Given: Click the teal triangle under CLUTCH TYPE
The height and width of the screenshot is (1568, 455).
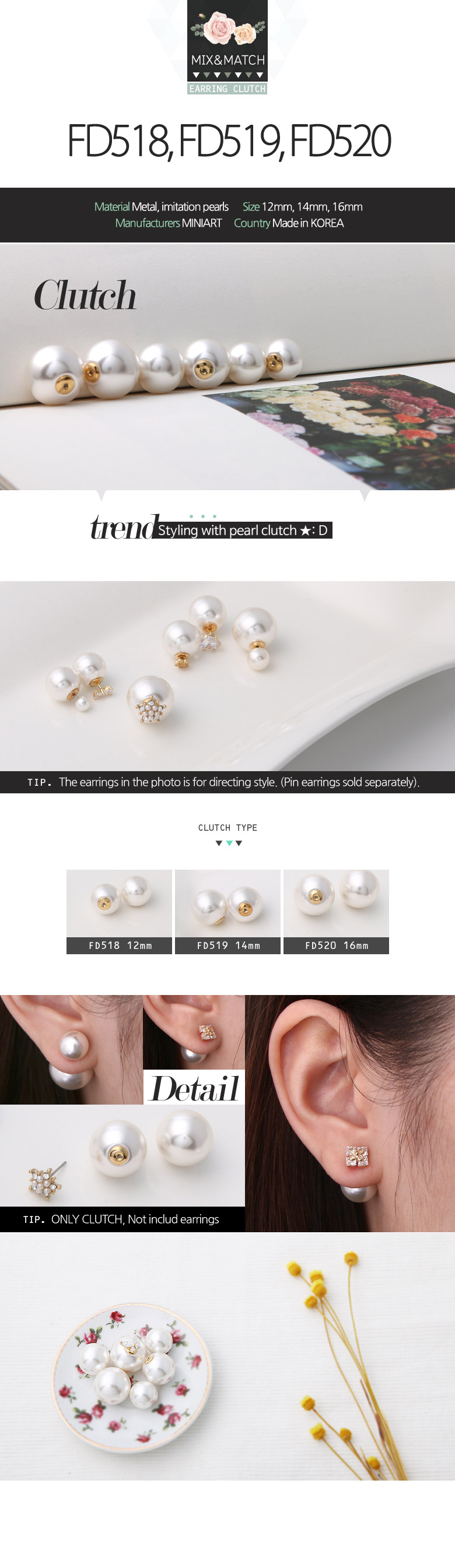Looking at the screenshot, I should (229, 843).
